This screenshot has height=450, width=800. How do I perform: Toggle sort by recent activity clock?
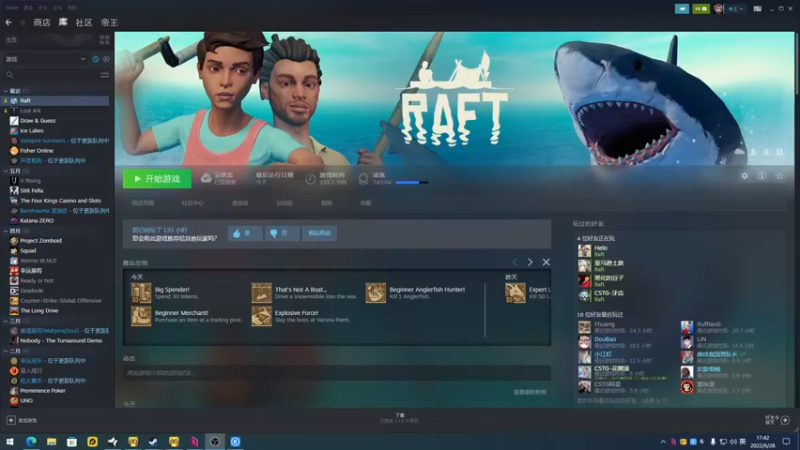point(95,59)
